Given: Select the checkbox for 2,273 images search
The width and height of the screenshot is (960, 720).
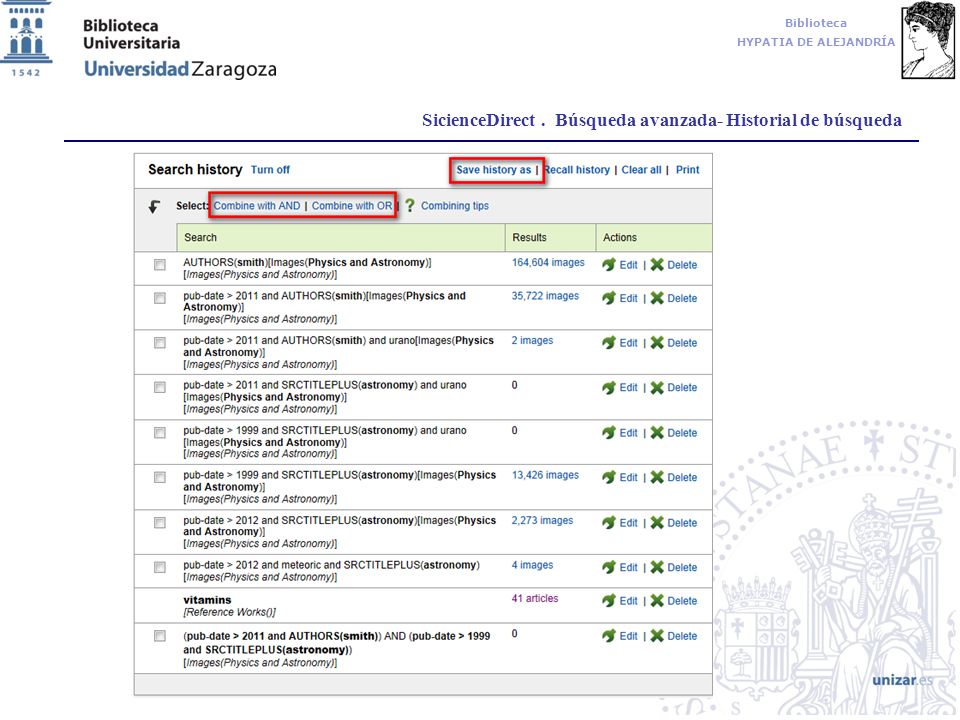Looking at the screenshot, I should pos(160,523).
